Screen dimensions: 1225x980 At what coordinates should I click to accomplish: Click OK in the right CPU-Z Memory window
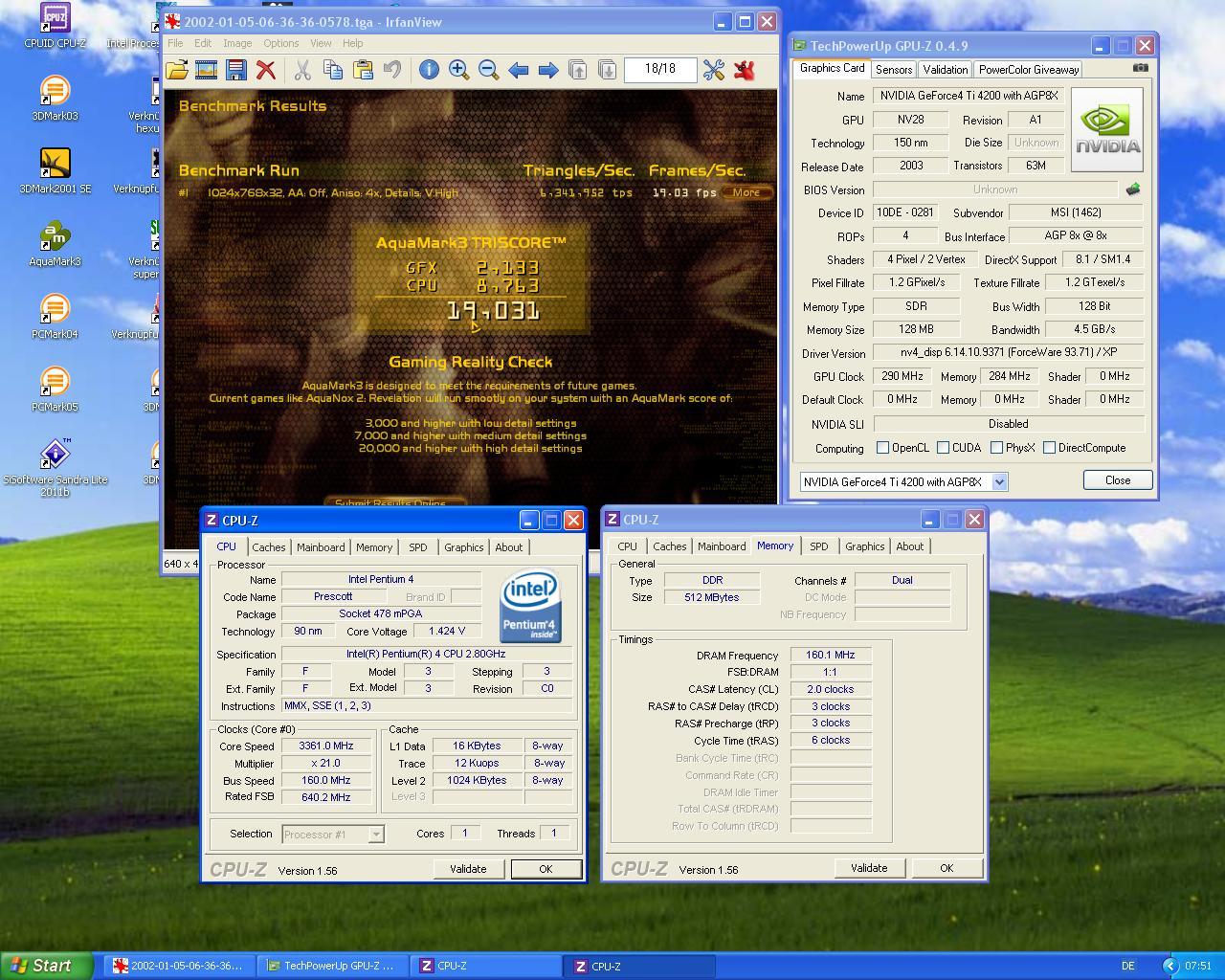pos(947,868)
